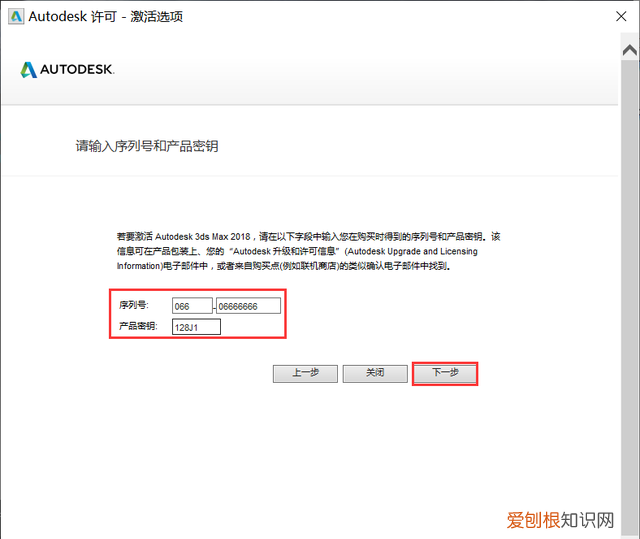
Task: Click the heading 请输入序列号和产品密钥
Action: pyautogui.click(x=147, y=146)
